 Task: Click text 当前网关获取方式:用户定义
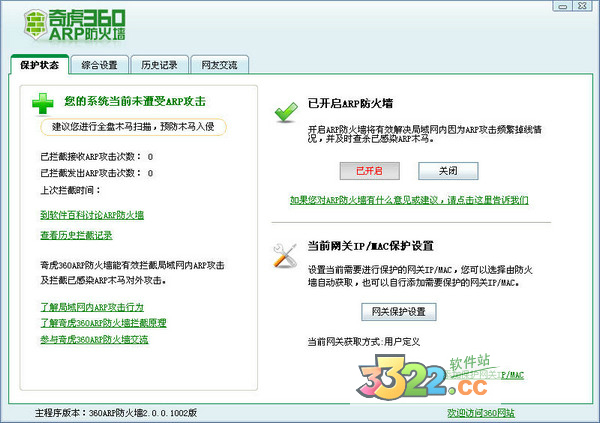pos(364,341)
